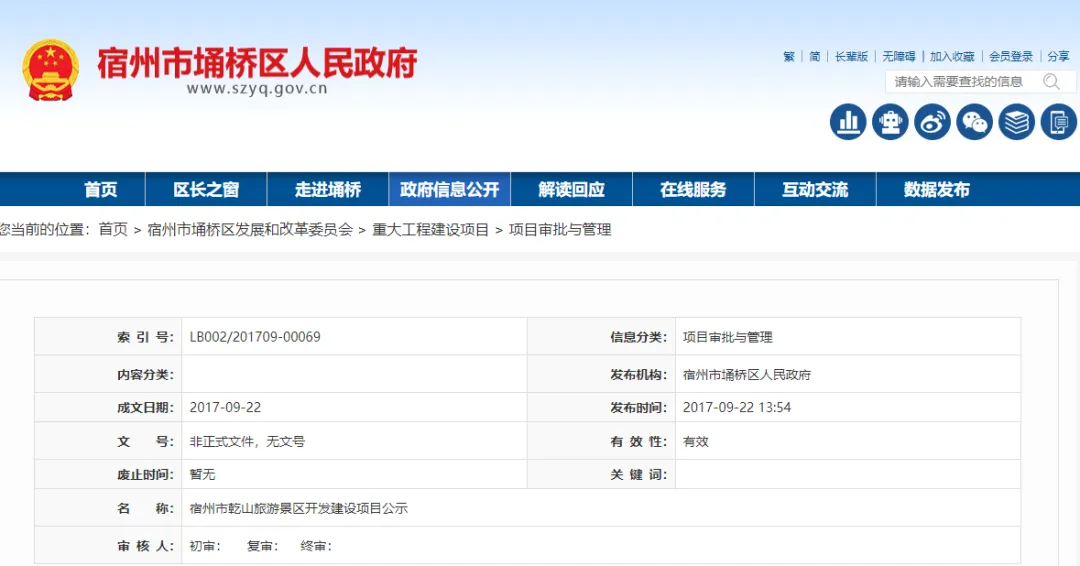Open 会员登录 member login
Viewport: 1080px width, 566px height.
point(1011,56)
